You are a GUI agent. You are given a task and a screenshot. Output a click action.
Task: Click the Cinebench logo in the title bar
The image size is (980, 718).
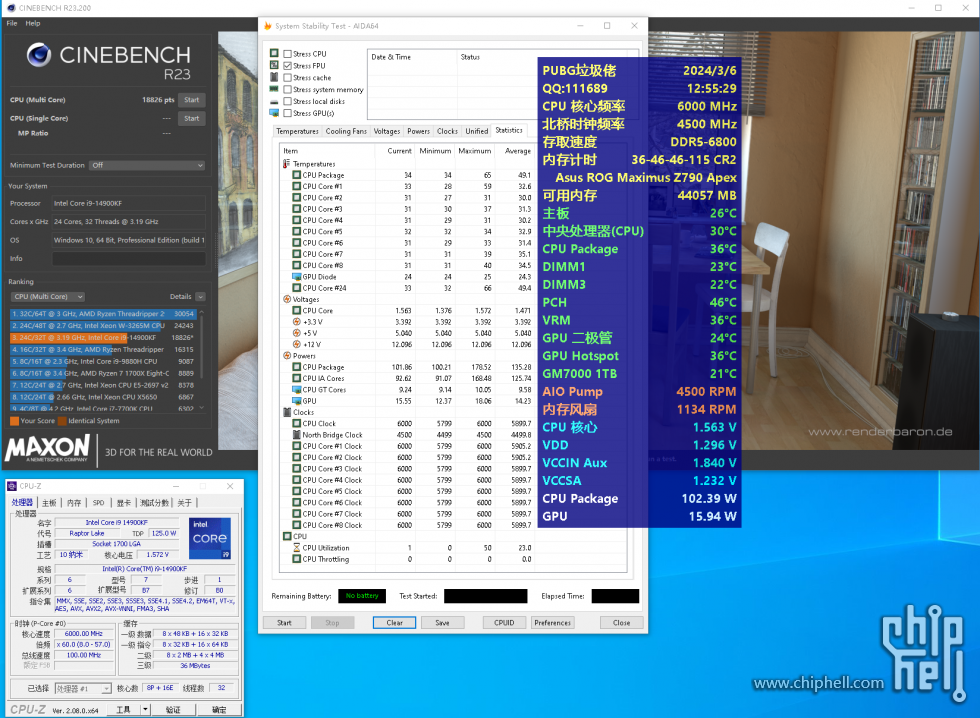11,7
